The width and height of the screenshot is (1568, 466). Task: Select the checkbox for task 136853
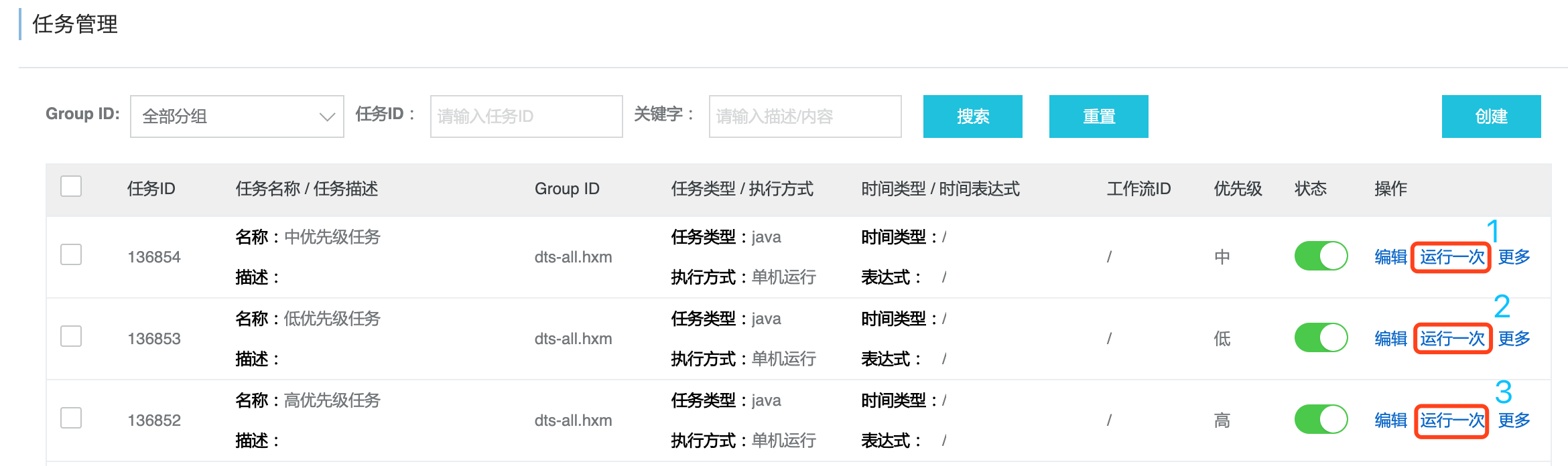(71, 336)
